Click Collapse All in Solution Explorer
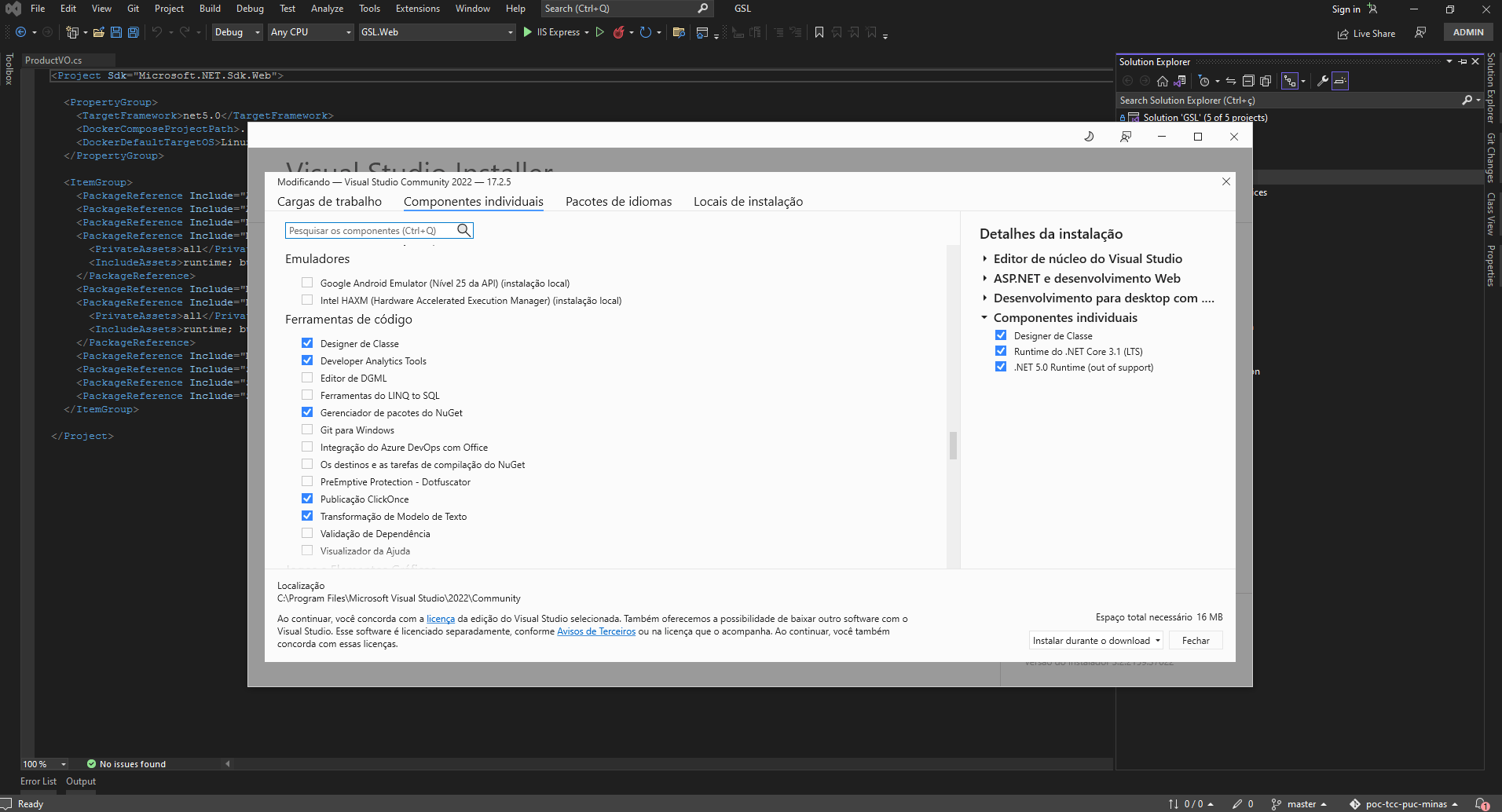Viewport: 1502px width, 812px height. tap(1248, 81)
